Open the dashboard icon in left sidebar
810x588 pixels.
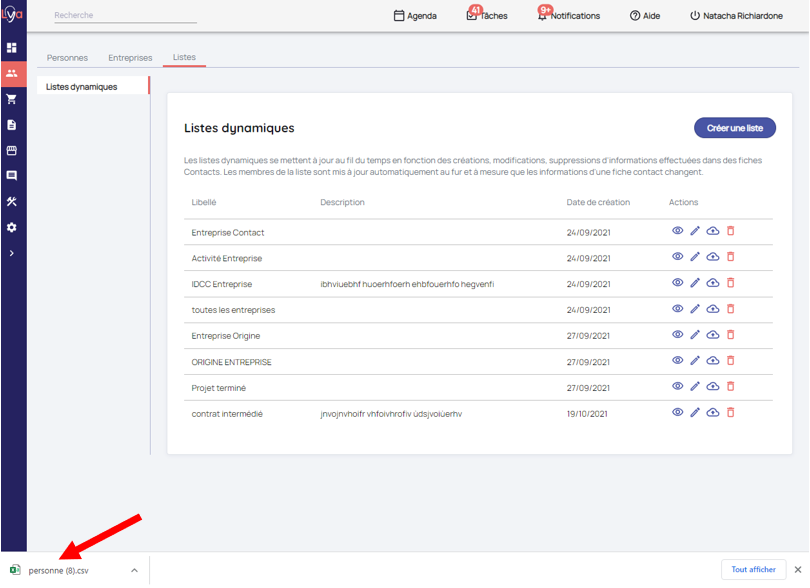click(12, 48)
